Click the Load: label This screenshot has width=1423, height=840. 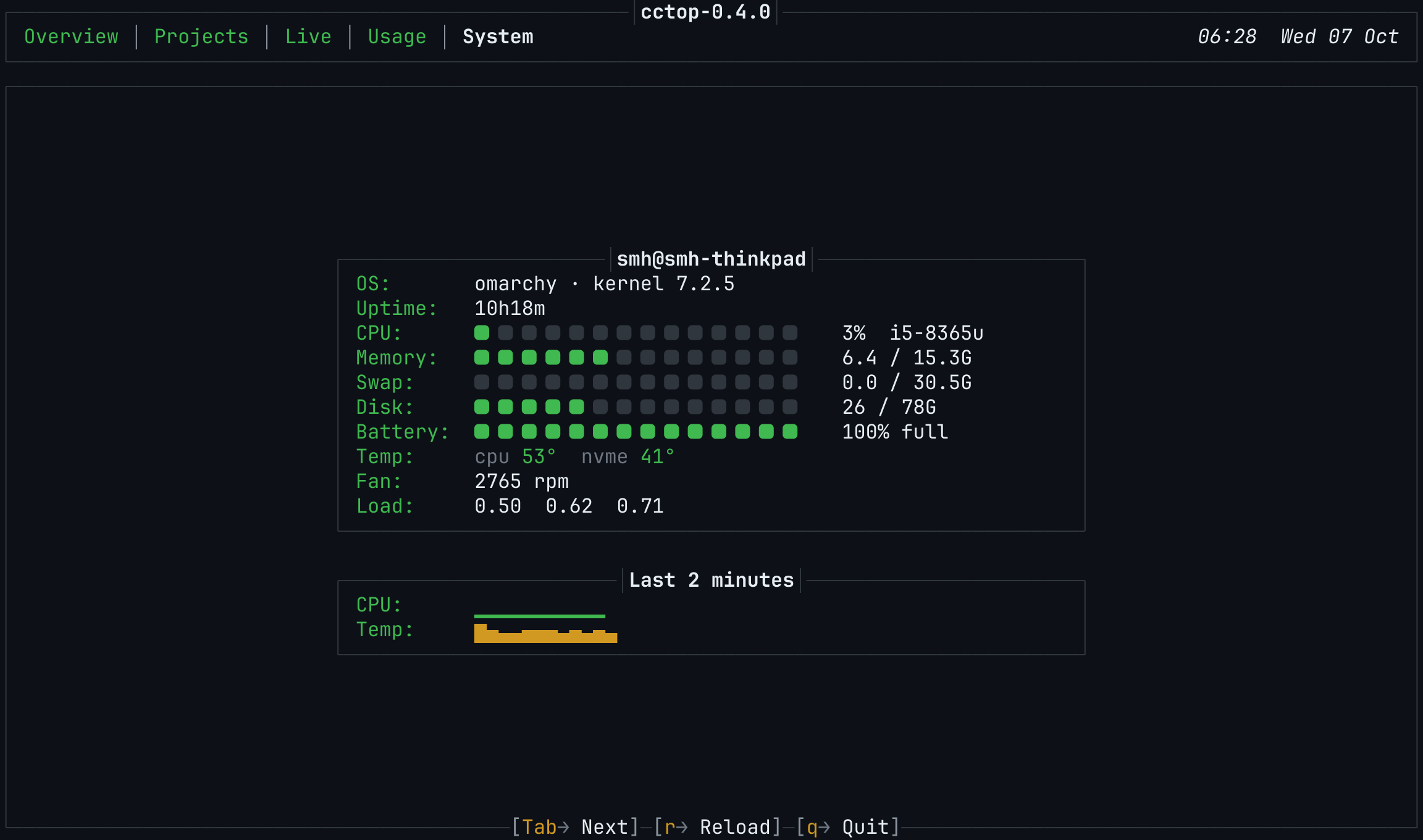[385, 506]
